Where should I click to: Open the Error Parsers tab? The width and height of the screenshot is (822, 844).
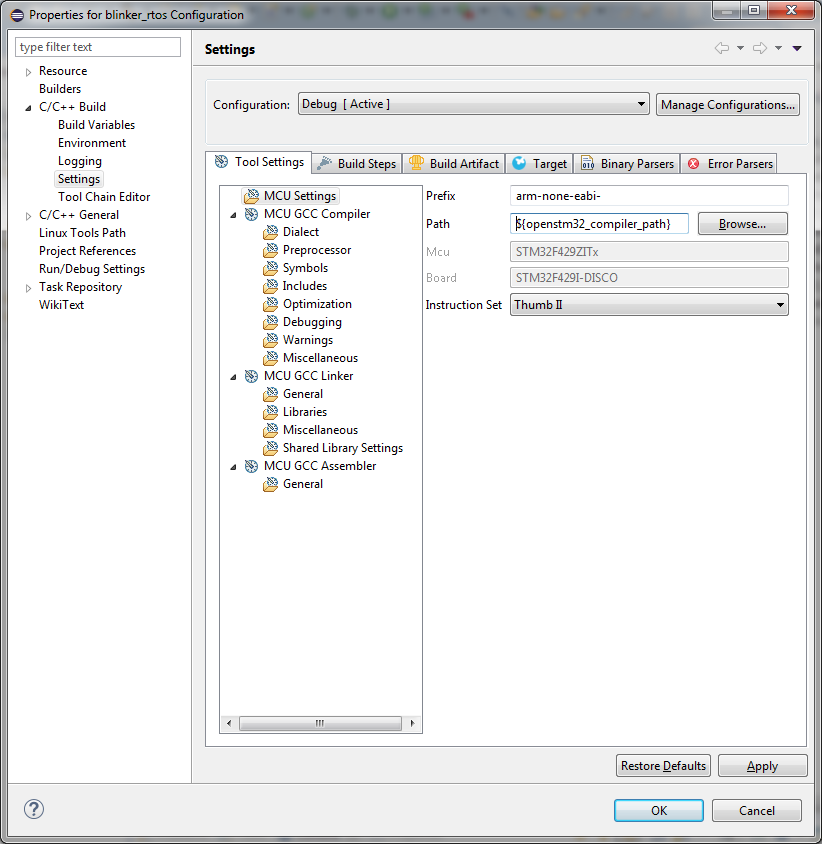click(x=730, y=163)
